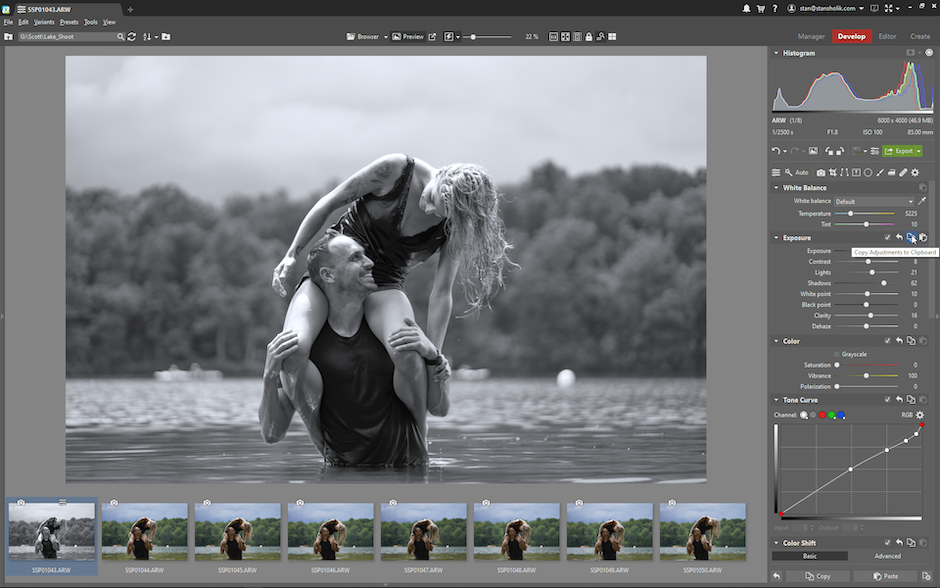Copy Color group adjustments icon
This screenshot has height=588, width=940.
pos(911,340)
